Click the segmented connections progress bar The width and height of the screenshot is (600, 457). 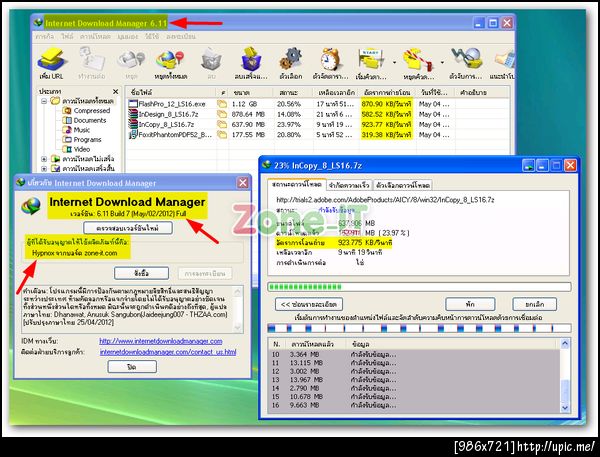tap(419, 328)
